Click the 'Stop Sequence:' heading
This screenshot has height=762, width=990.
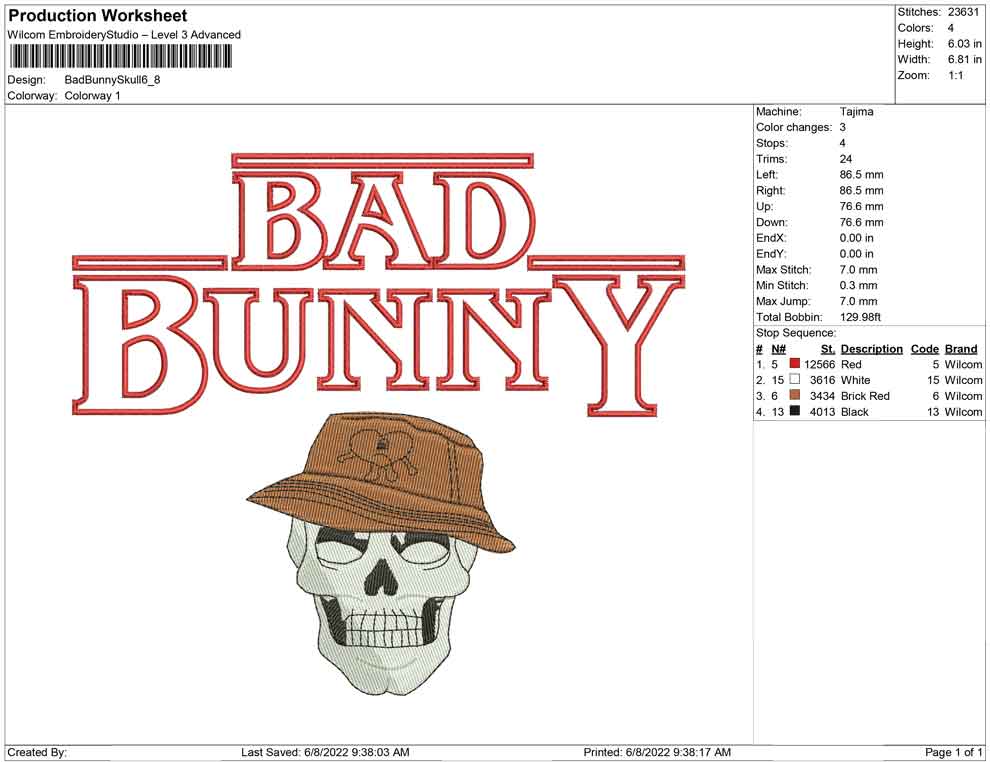[x=796, y=333]
